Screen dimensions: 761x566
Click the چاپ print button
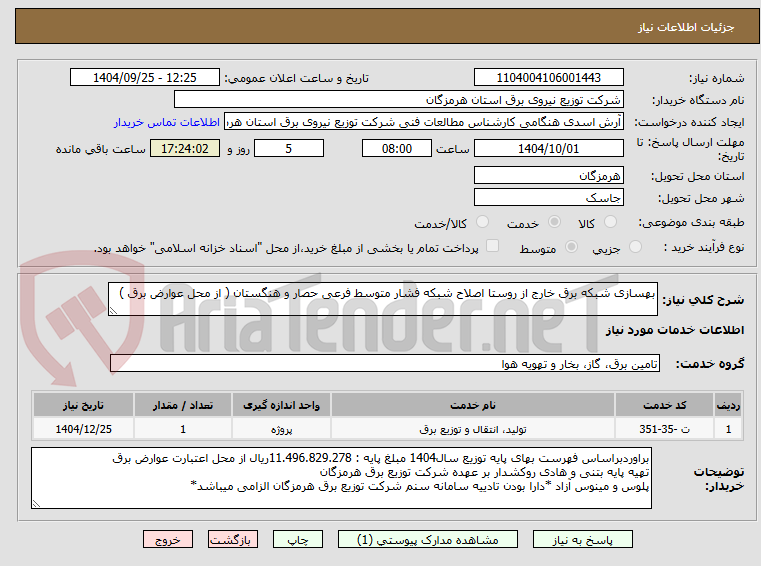[x=298, y=539]
